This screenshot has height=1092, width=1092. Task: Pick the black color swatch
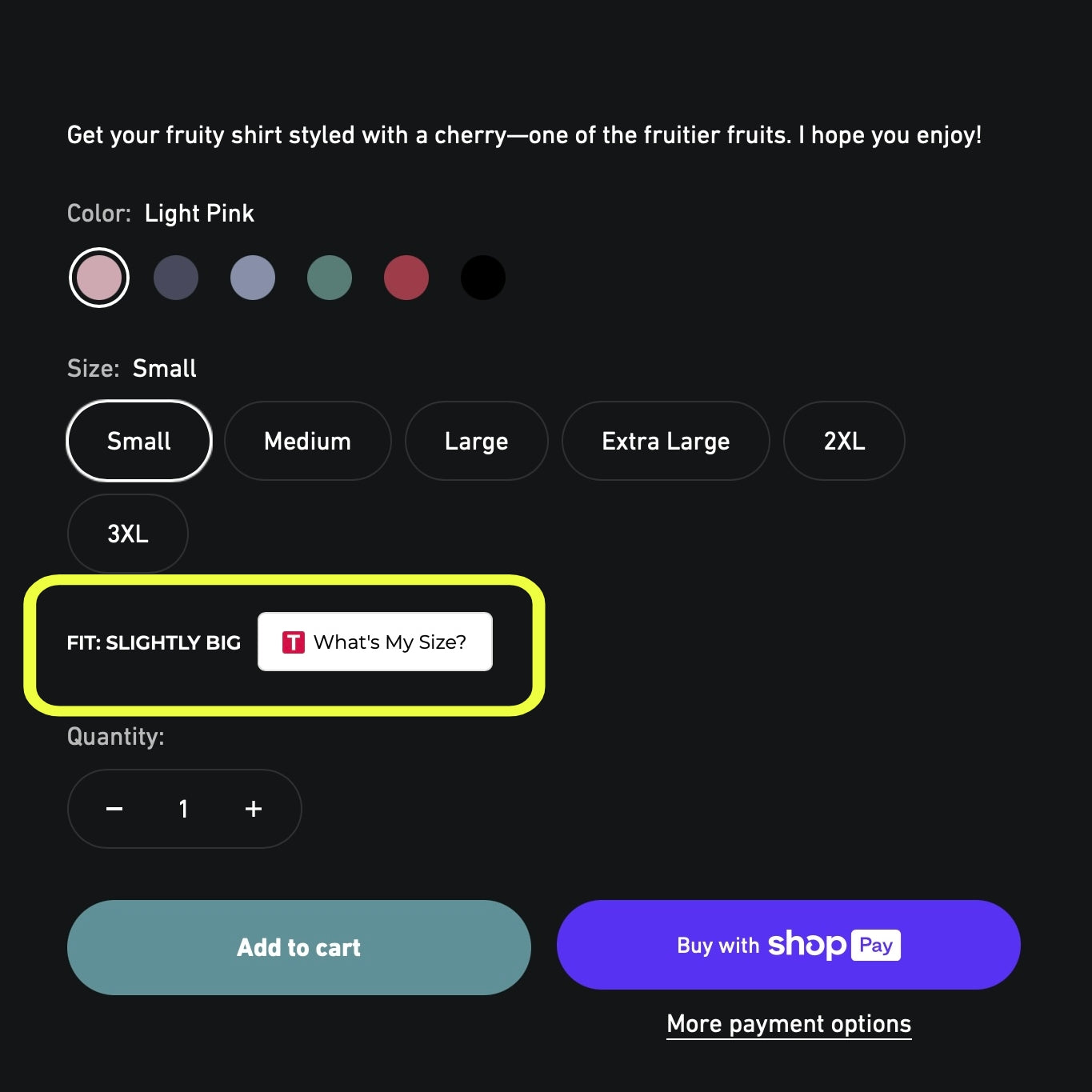[x=483, y=278]
